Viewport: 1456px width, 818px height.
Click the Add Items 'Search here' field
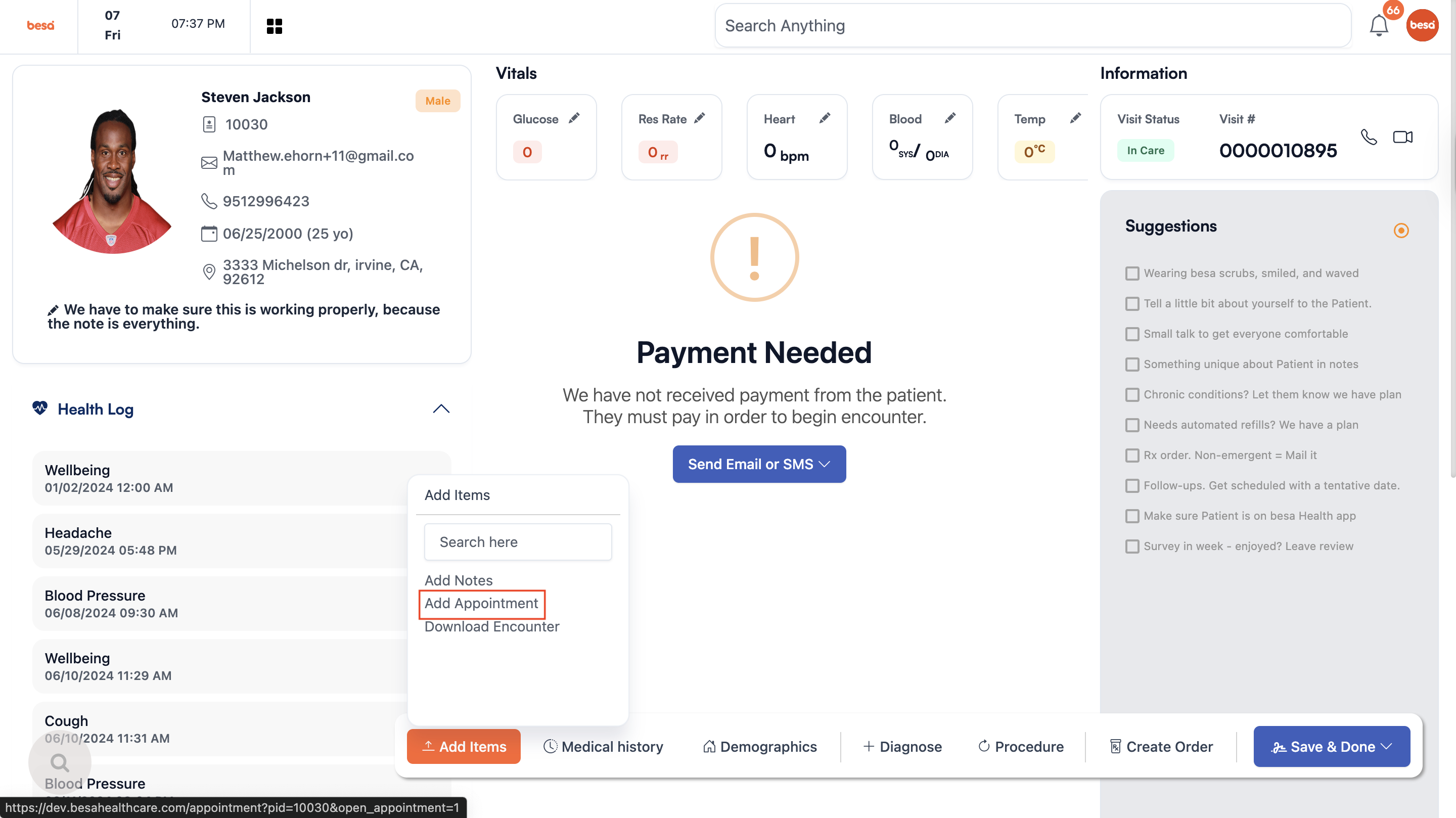coord(518,542)
